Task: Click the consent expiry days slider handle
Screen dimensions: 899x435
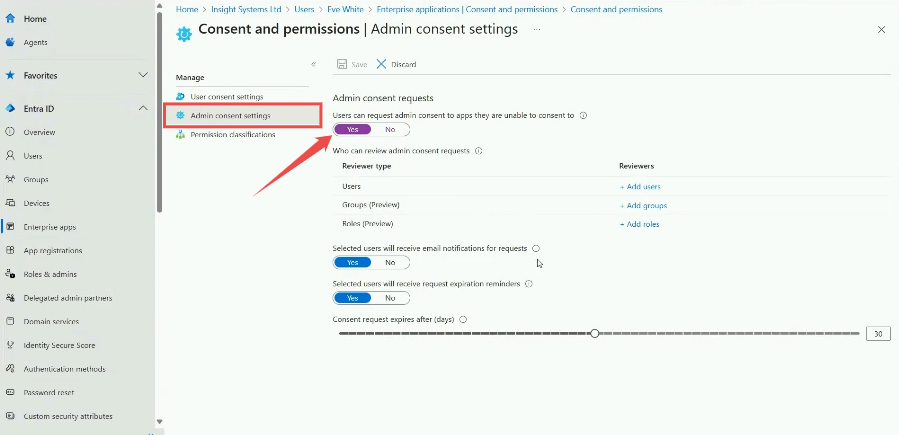Action: coord(594,333)
